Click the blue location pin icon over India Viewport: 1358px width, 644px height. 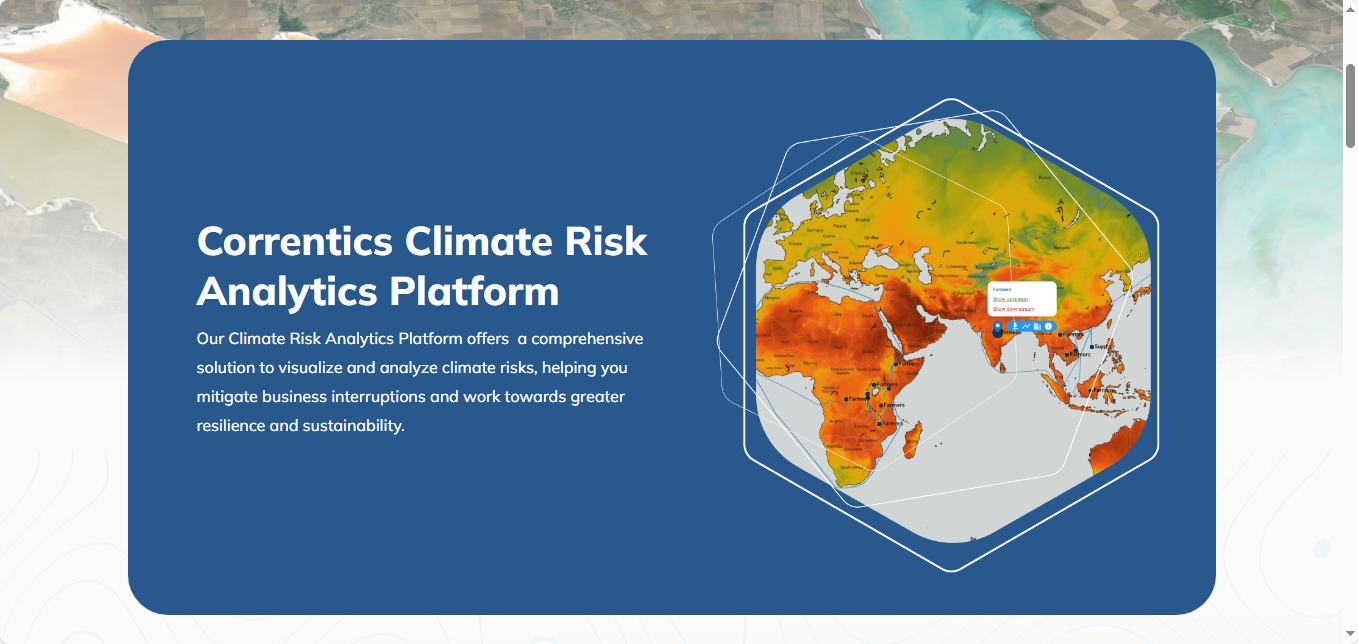point(997,326)
